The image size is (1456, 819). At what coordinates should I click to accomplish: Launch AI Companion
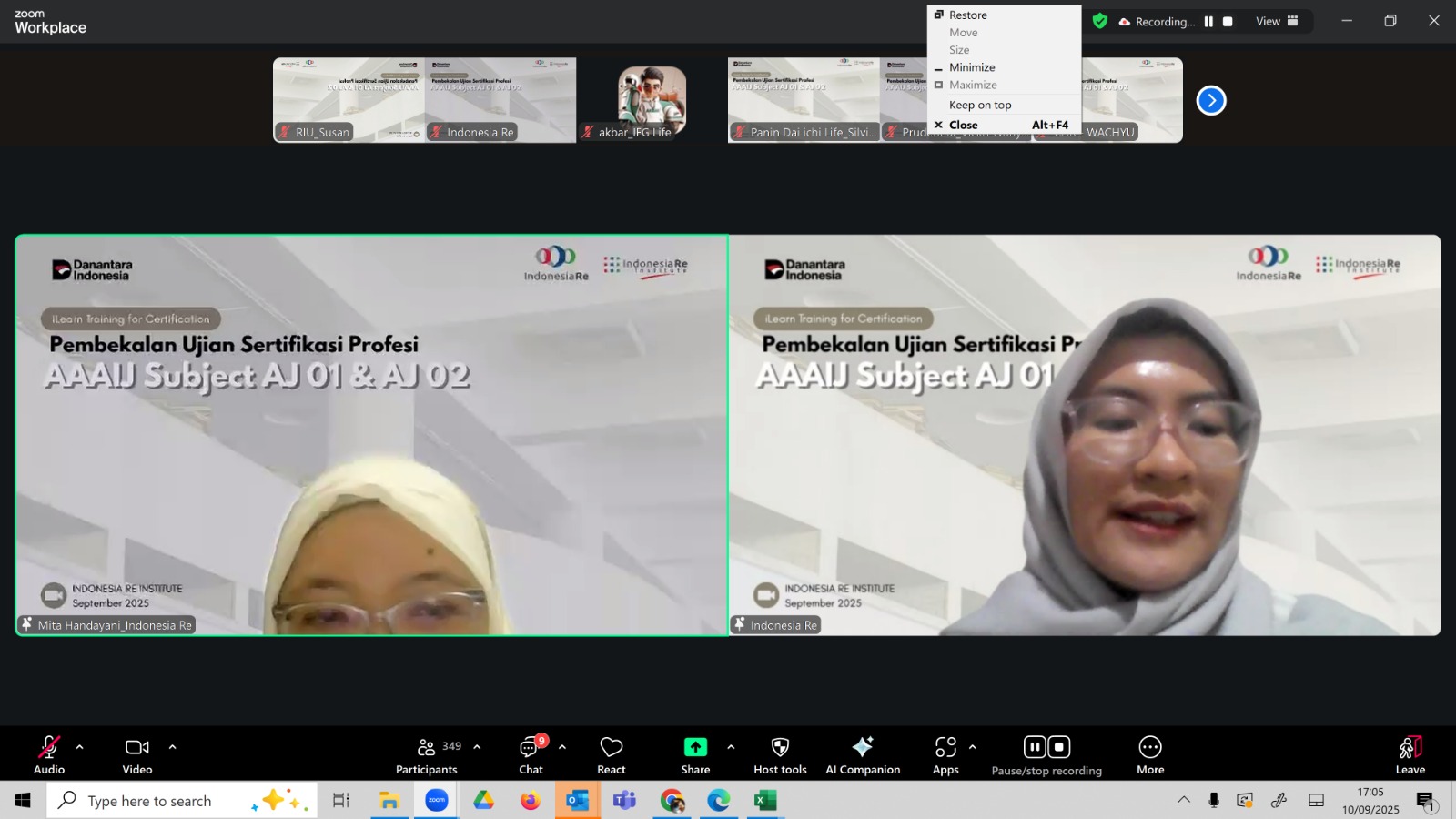coord(862,748)
